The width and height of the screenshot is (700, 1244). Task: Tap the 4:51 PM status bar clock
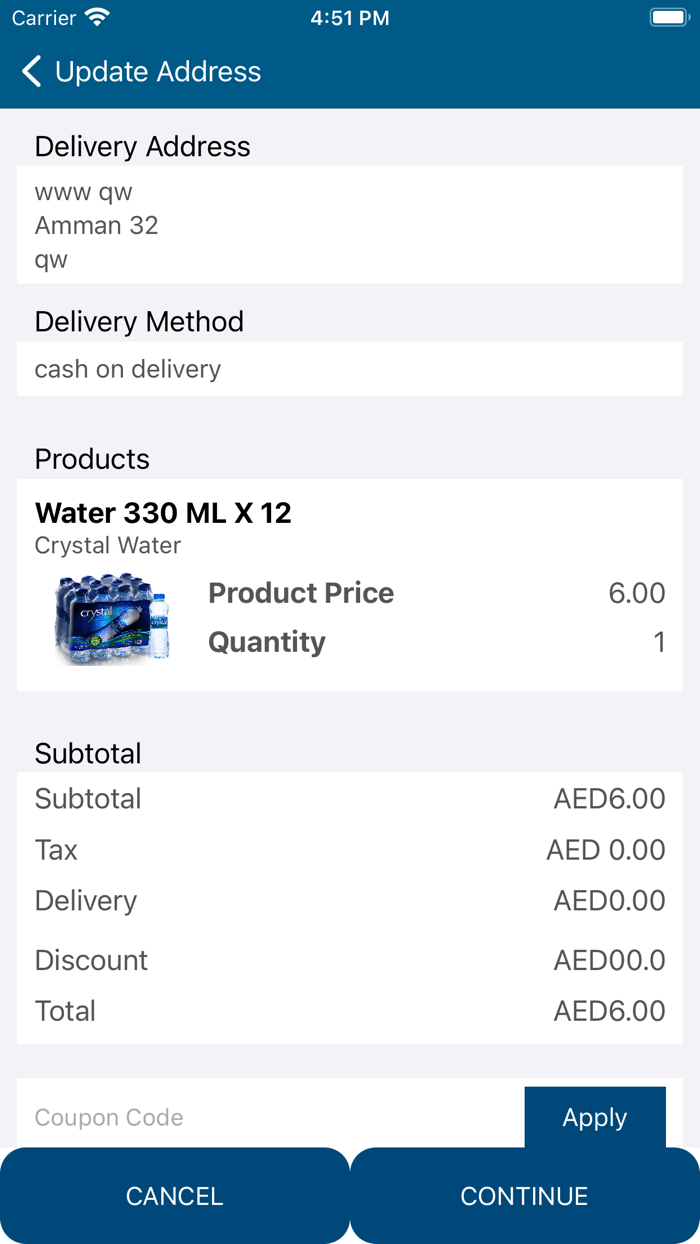tap(350, 18)
